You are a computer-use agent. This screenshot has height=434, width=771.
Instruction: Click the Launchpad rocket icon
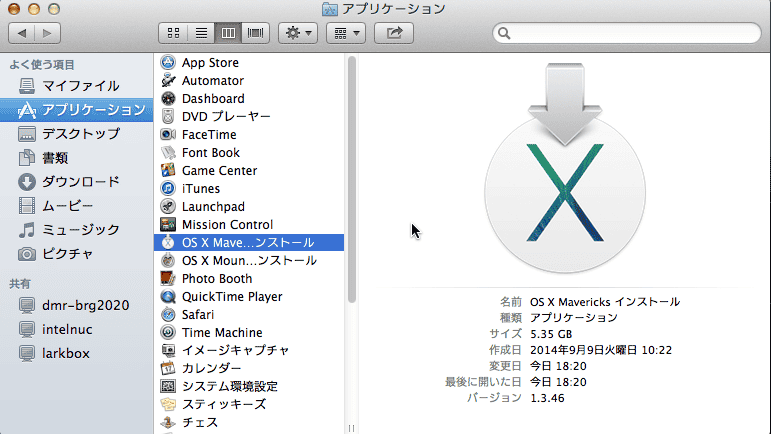(168, 206)
